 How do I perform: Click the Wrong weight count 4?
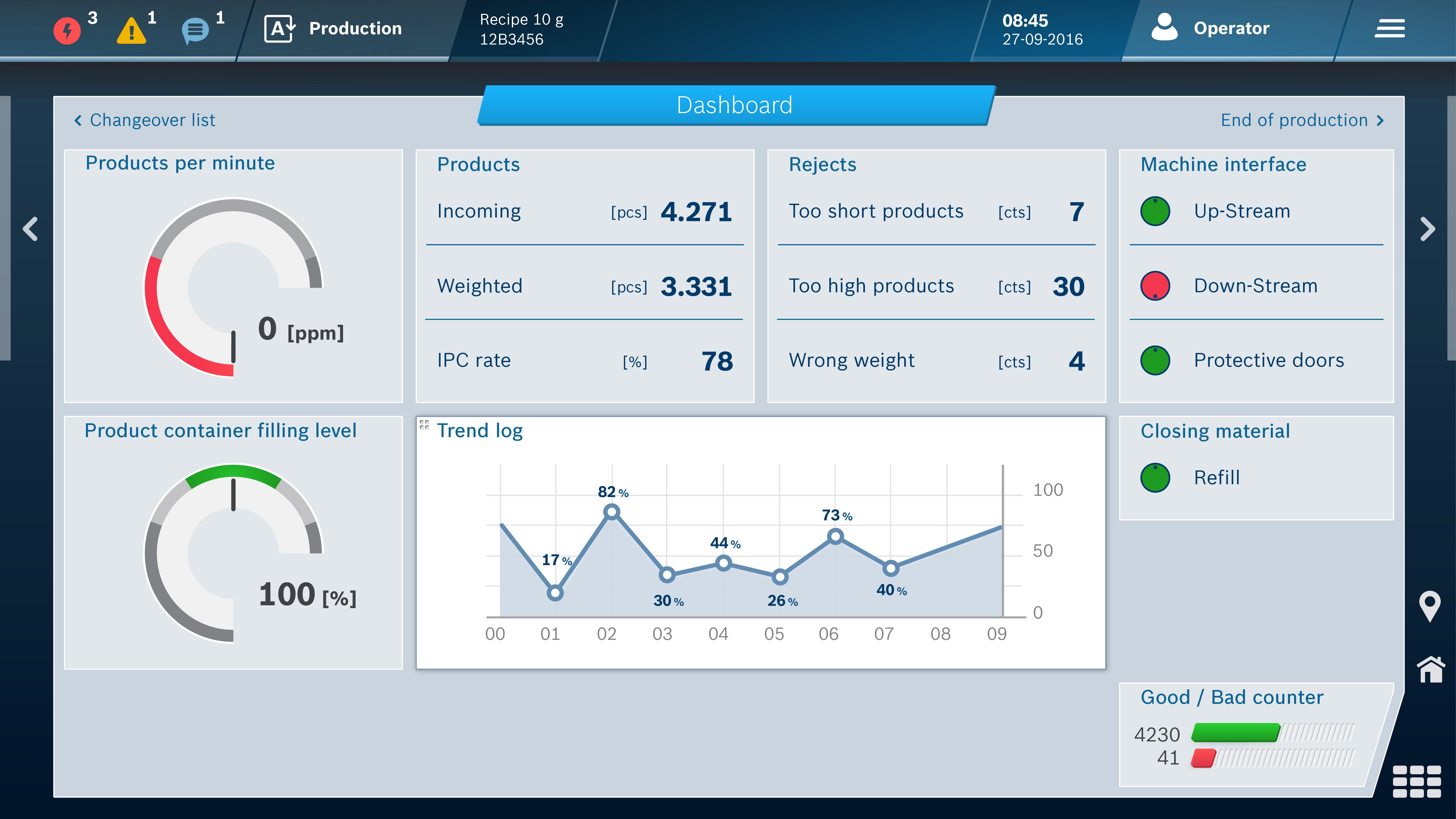(1077, 361)
